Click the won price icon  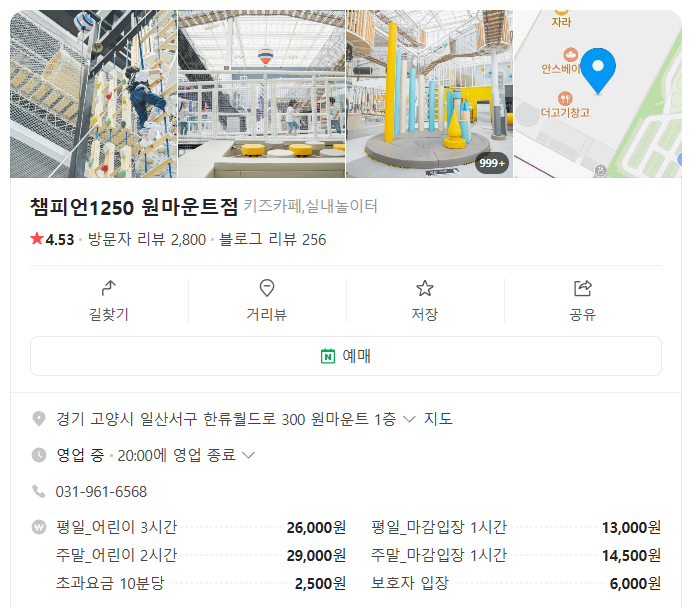[x=39, y=527]
